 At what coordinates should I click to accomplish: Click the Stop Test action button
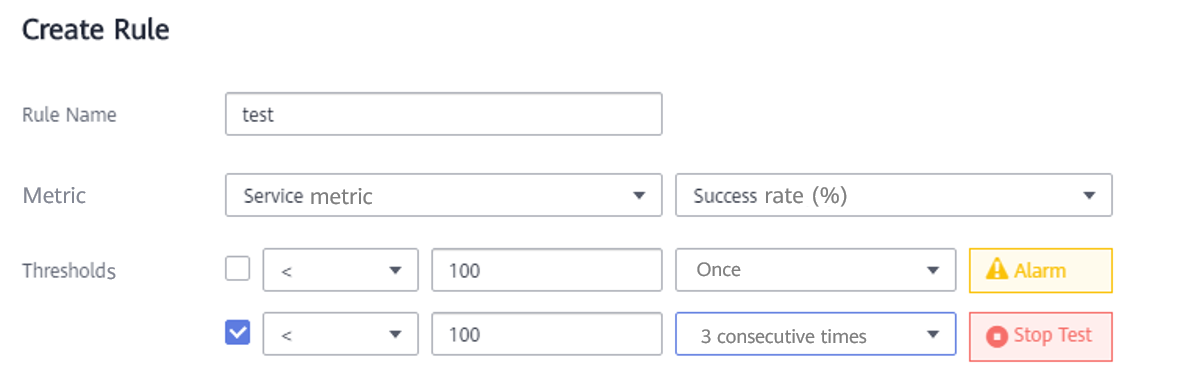point(1041,336)
